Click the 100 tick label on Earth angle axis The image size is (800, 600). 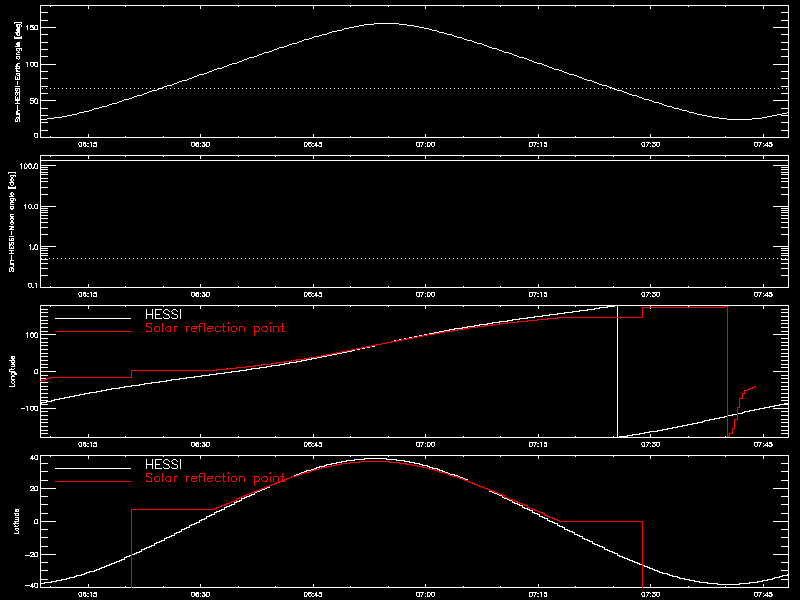32,64
